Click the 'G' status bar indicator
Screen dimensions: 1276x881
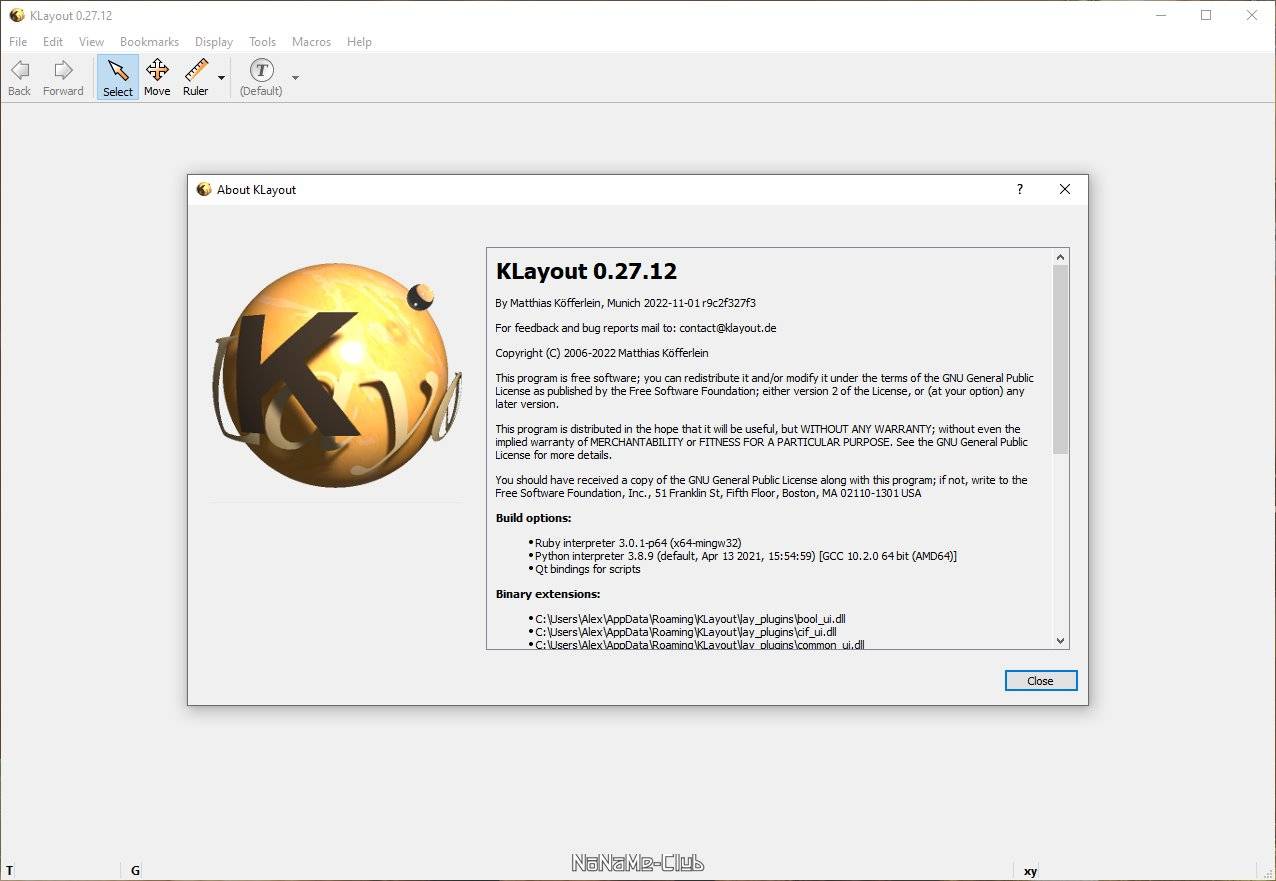coord(135,871)
